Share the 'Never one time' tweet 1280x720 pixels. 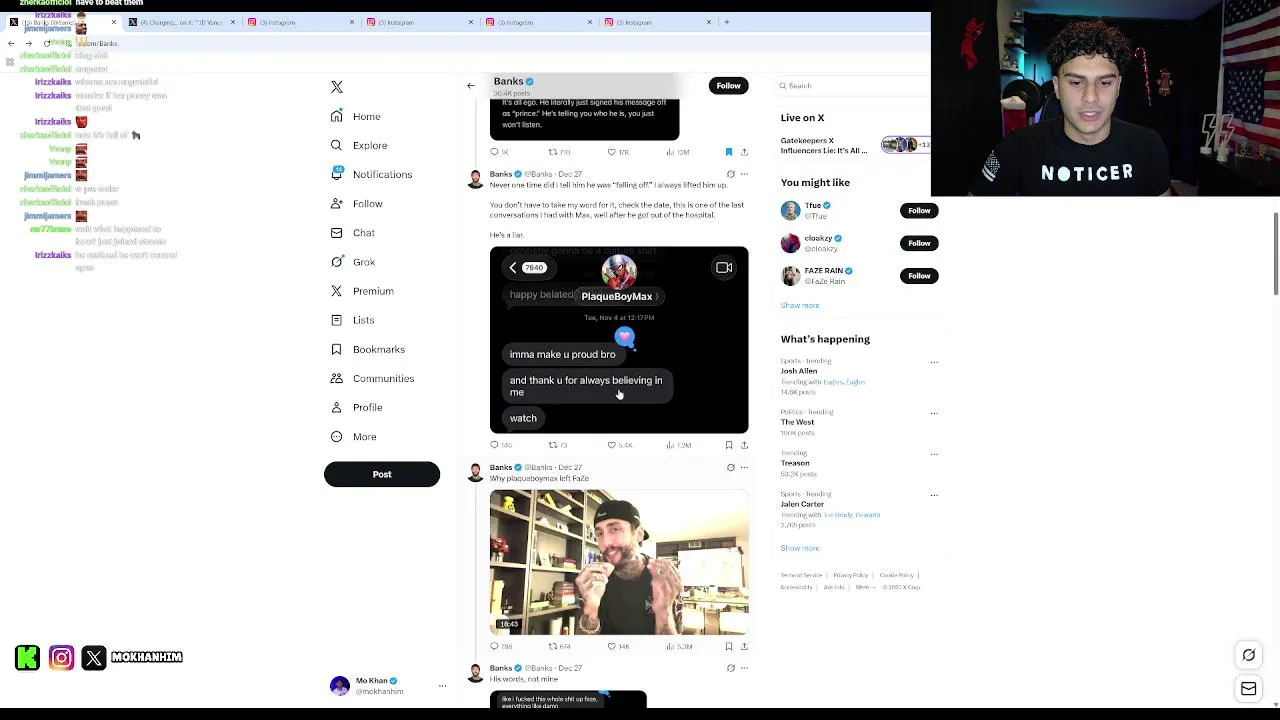pos(744,445)
